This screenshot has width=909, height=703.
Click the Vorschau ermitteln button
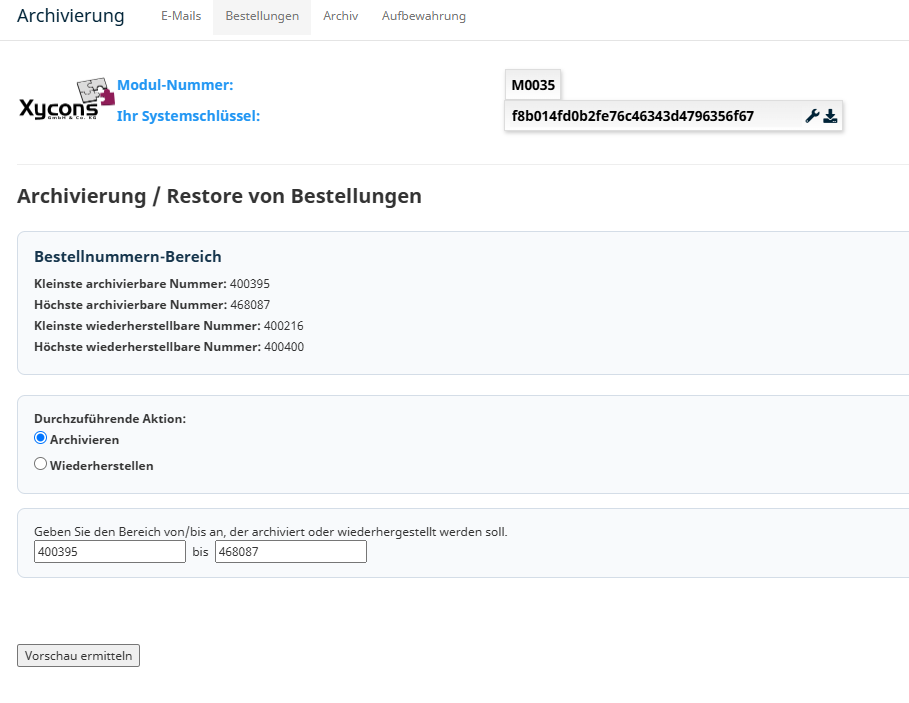click(78, 655)
